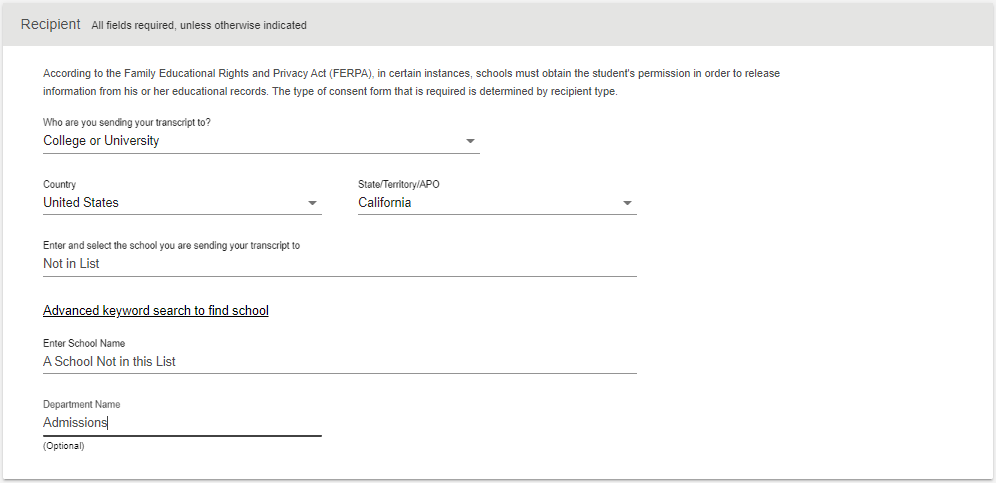Click the 'Who are you sending your transcript to?' label
Viewport: 996px width, 483px height.
point(127,122)
